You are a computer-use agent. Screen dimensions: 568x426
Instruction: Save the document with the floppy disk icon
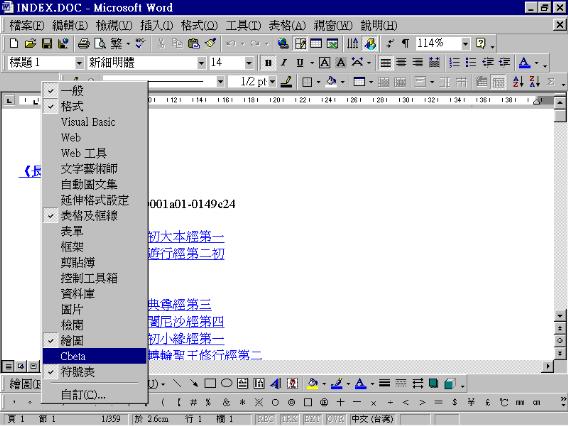47,44
